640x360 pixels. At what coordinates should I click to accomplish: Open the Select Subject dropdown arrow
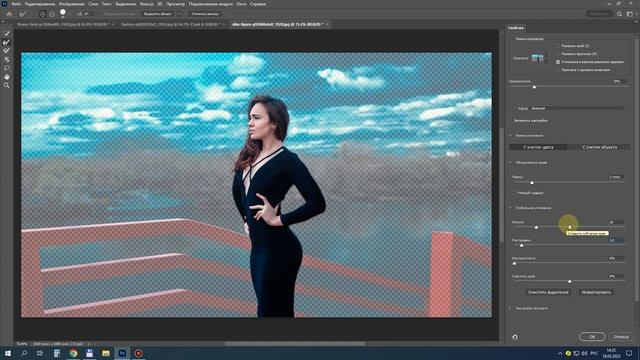pos(179,14)
